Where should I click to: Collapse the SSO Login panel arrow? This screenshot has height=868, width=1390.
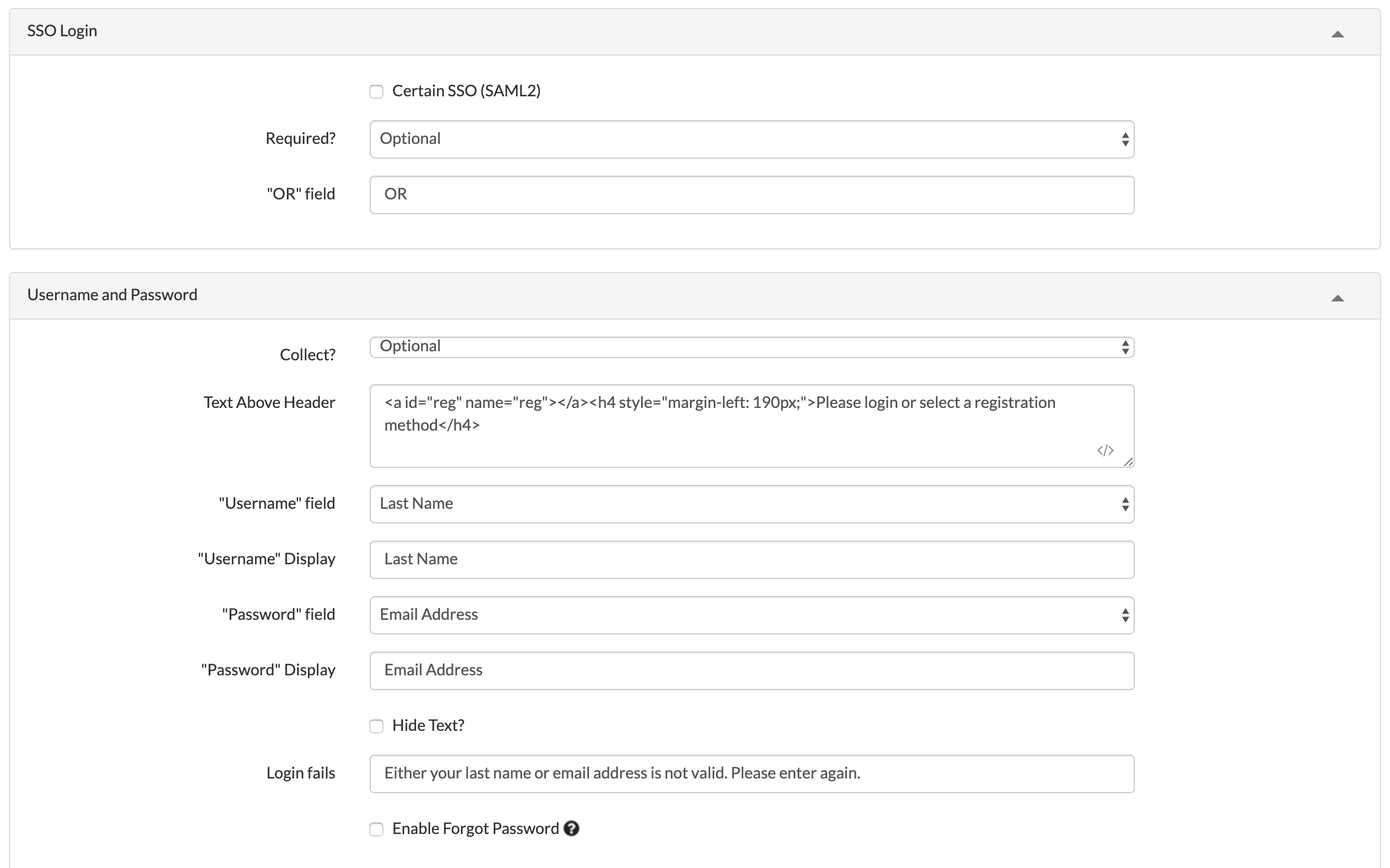[x=1337, y=35]
